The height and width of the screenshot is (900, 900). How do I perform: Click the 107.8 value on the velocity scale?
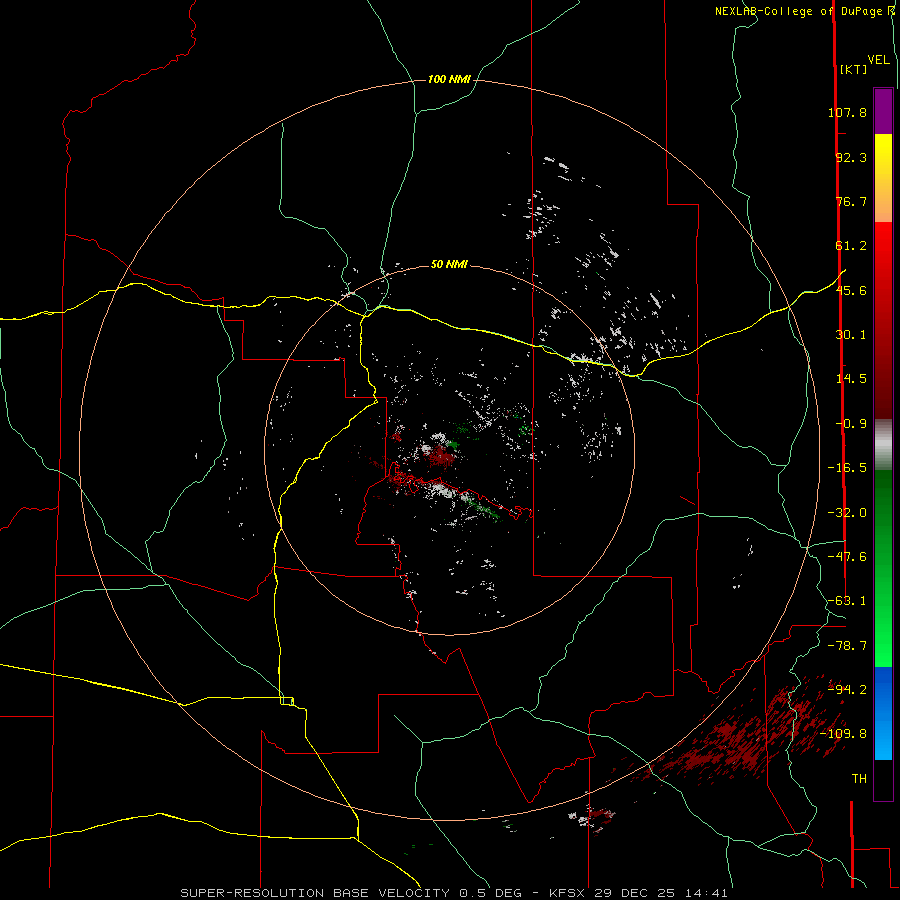tap(847, 112)
